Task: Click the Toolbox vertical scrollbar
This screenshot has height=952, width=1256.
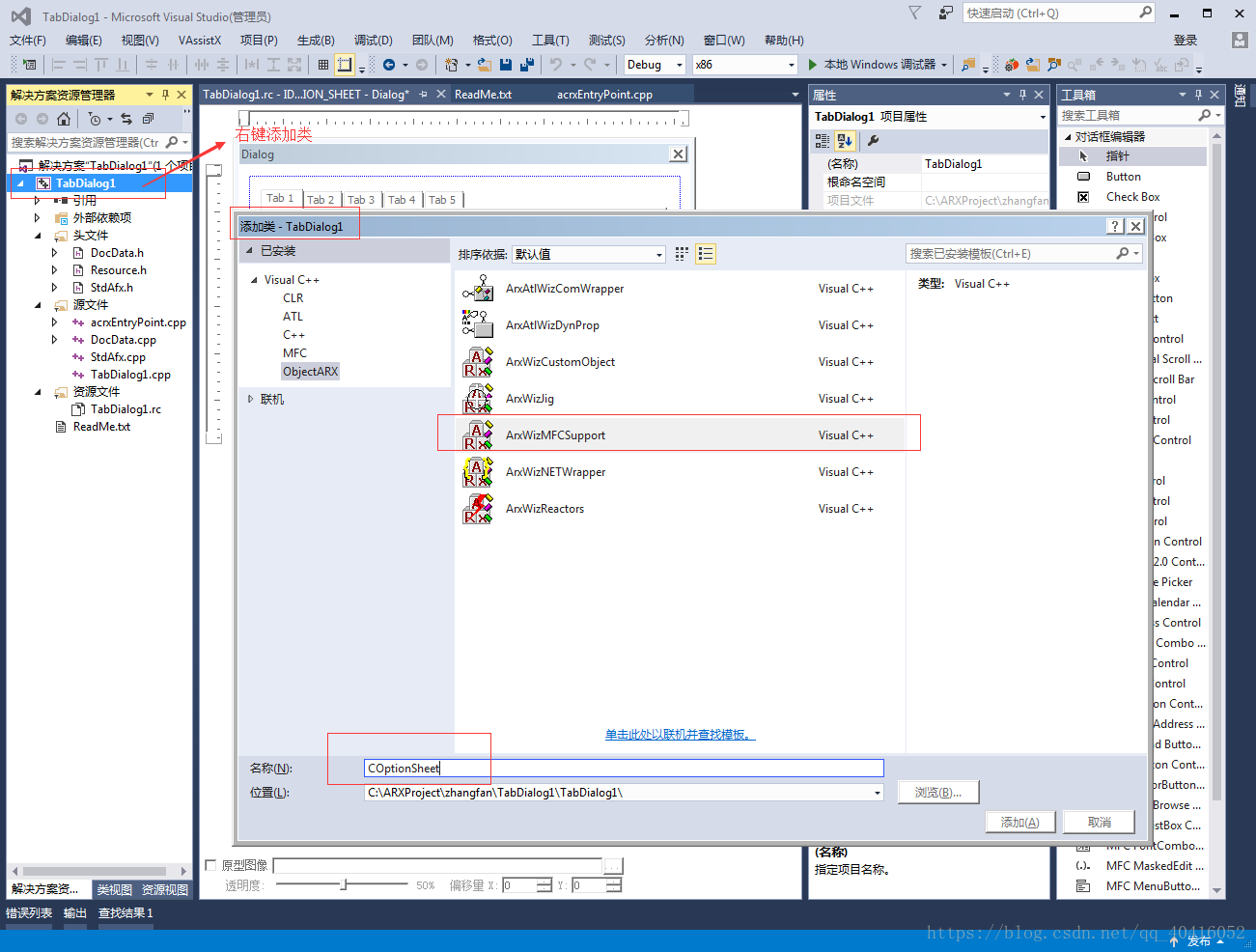Action: coord(1216,512)
